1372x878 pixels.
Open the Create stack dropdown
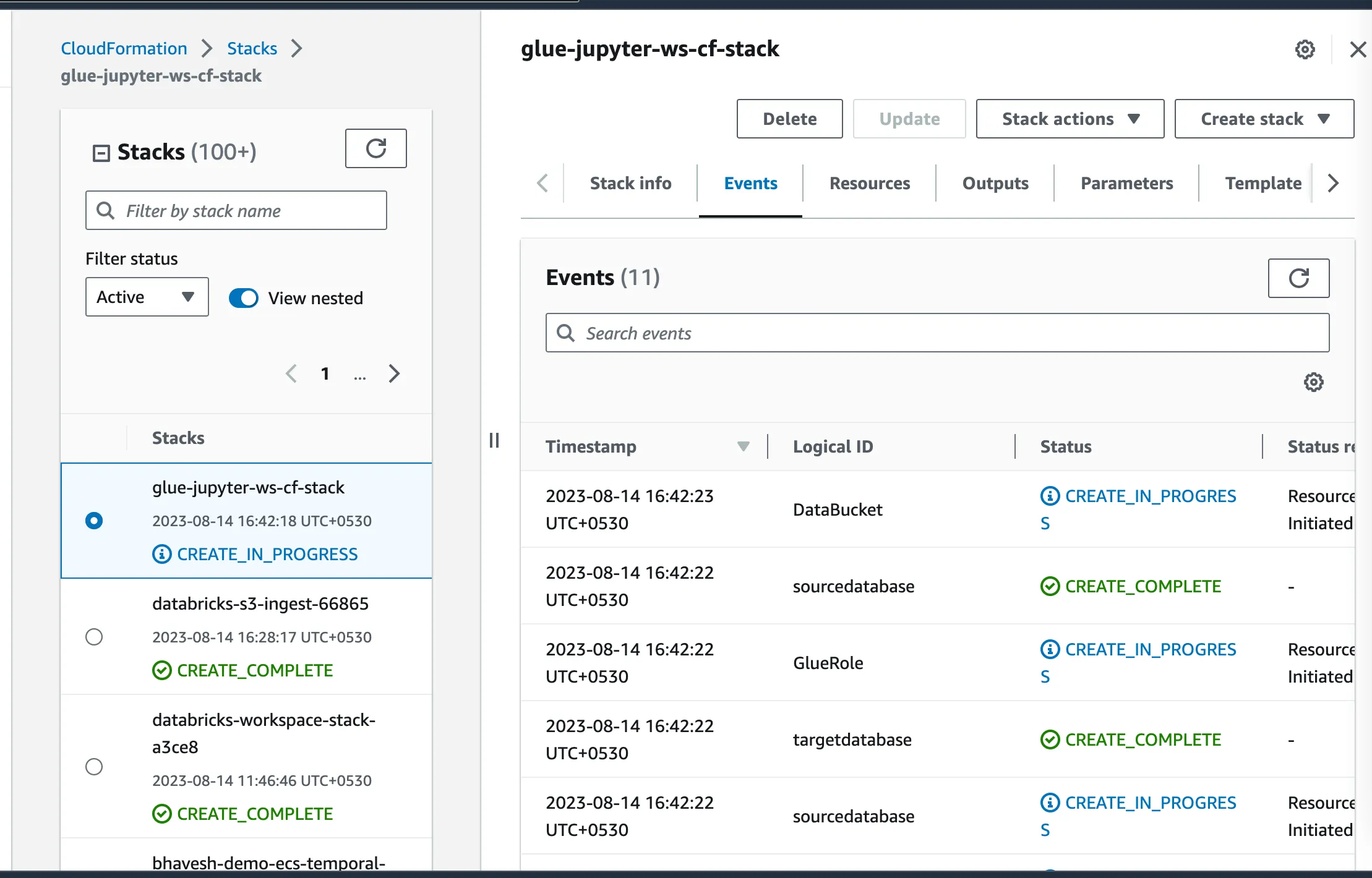tap(1264, 119)
